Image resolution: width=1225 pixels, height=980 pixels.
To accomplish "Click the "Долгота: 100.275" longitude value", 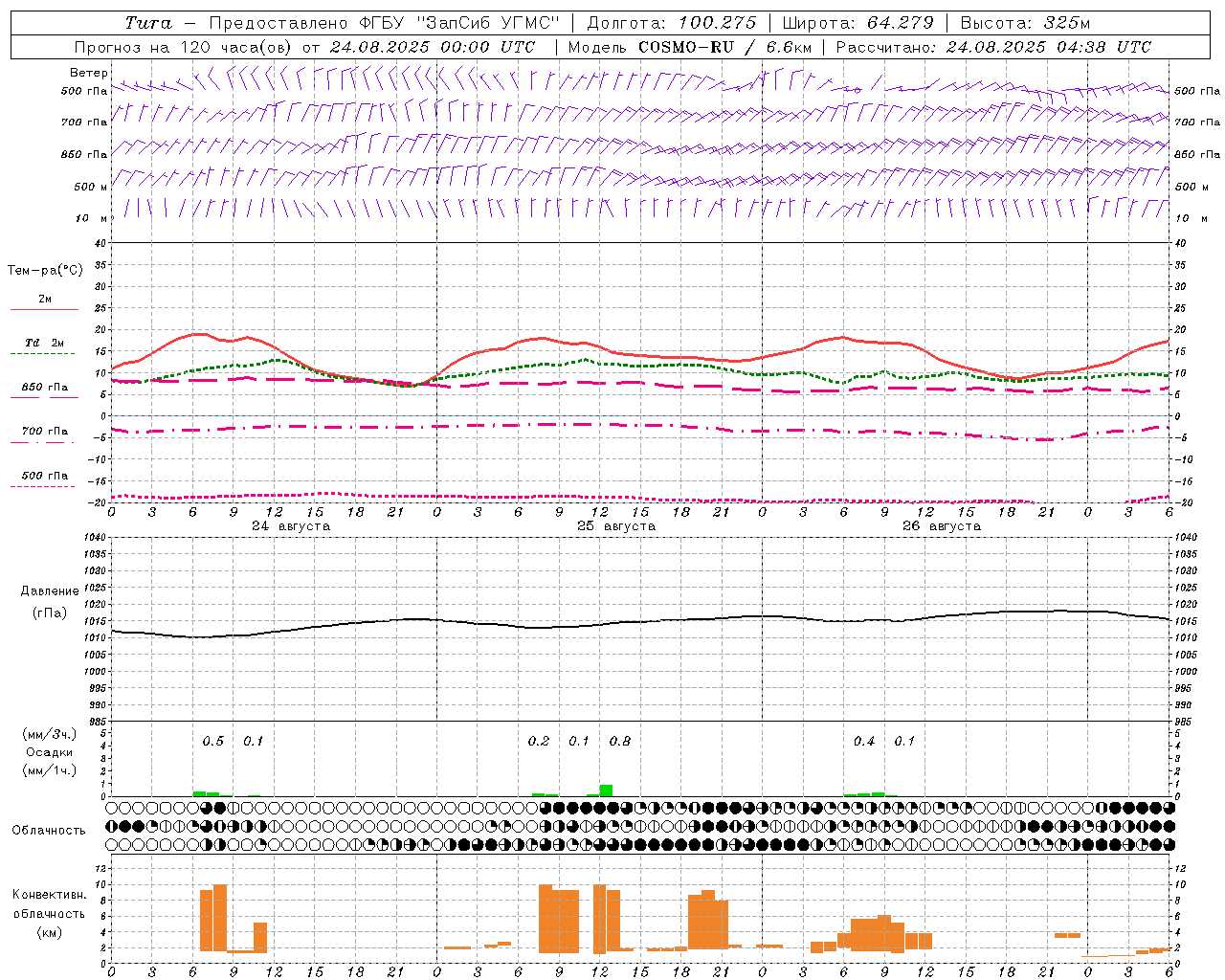I will 671,23.
